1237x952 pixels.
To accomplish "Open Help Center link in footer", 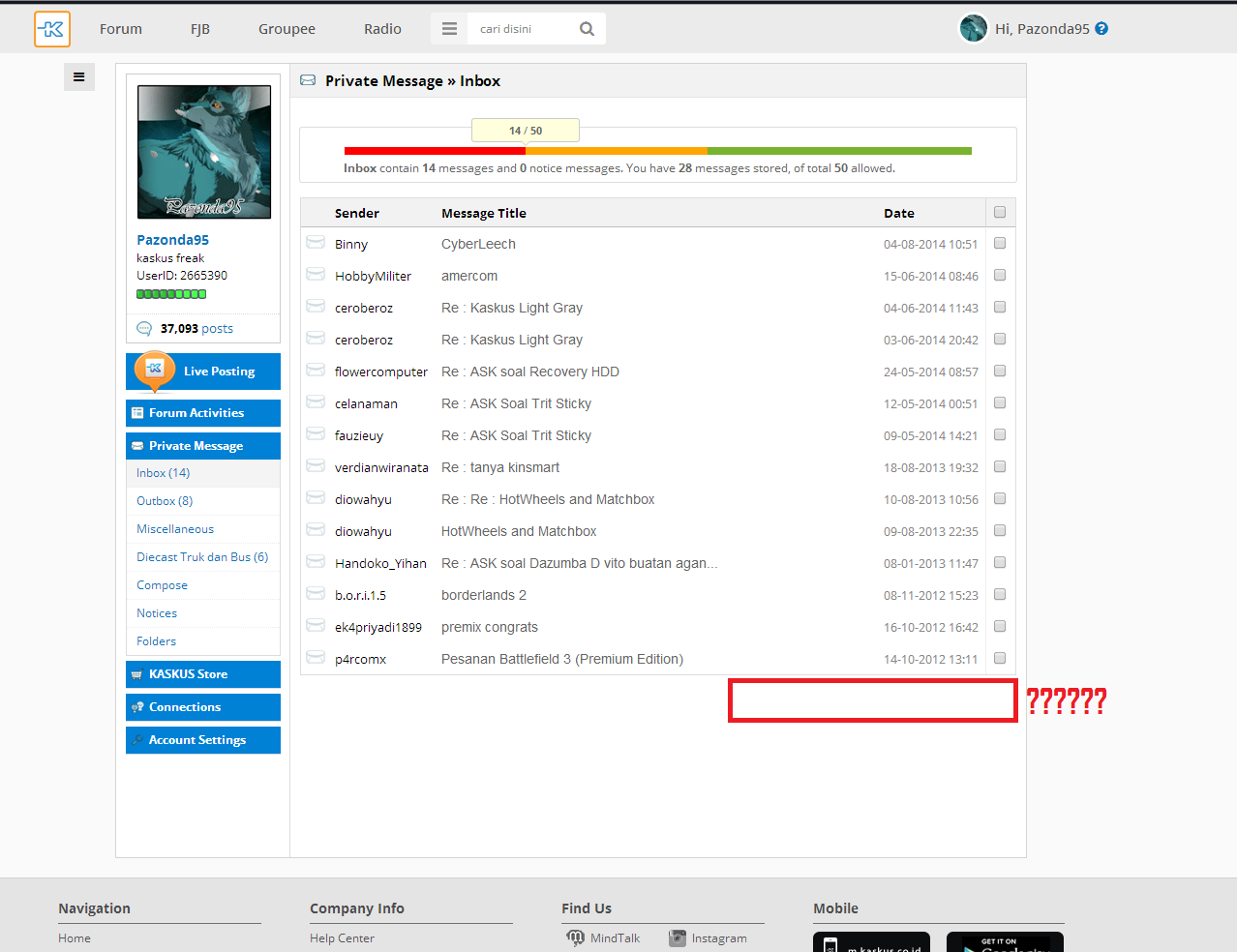I will [342, 938].
